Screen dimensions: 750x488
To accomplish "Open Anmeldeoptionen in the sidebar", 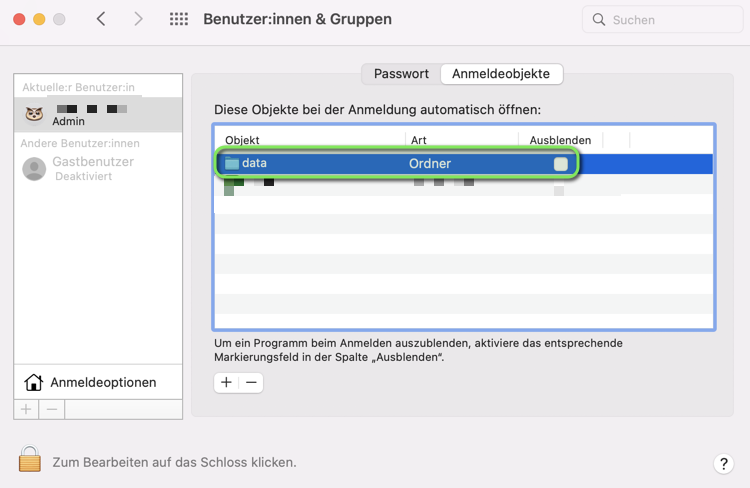I will 102,382.
